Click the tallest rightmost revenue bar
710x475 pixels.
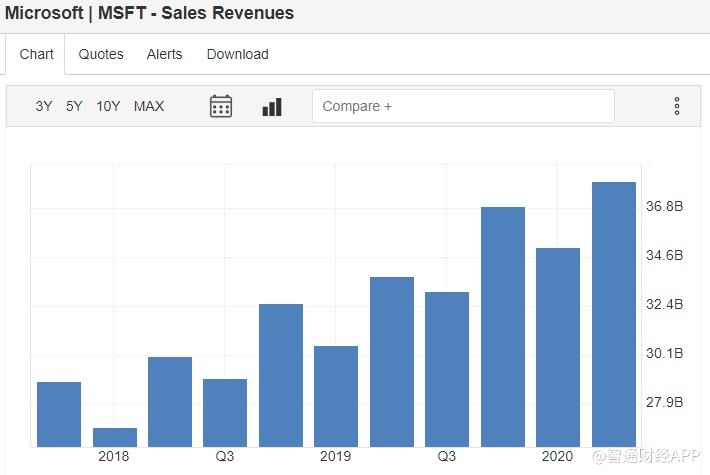614,314
